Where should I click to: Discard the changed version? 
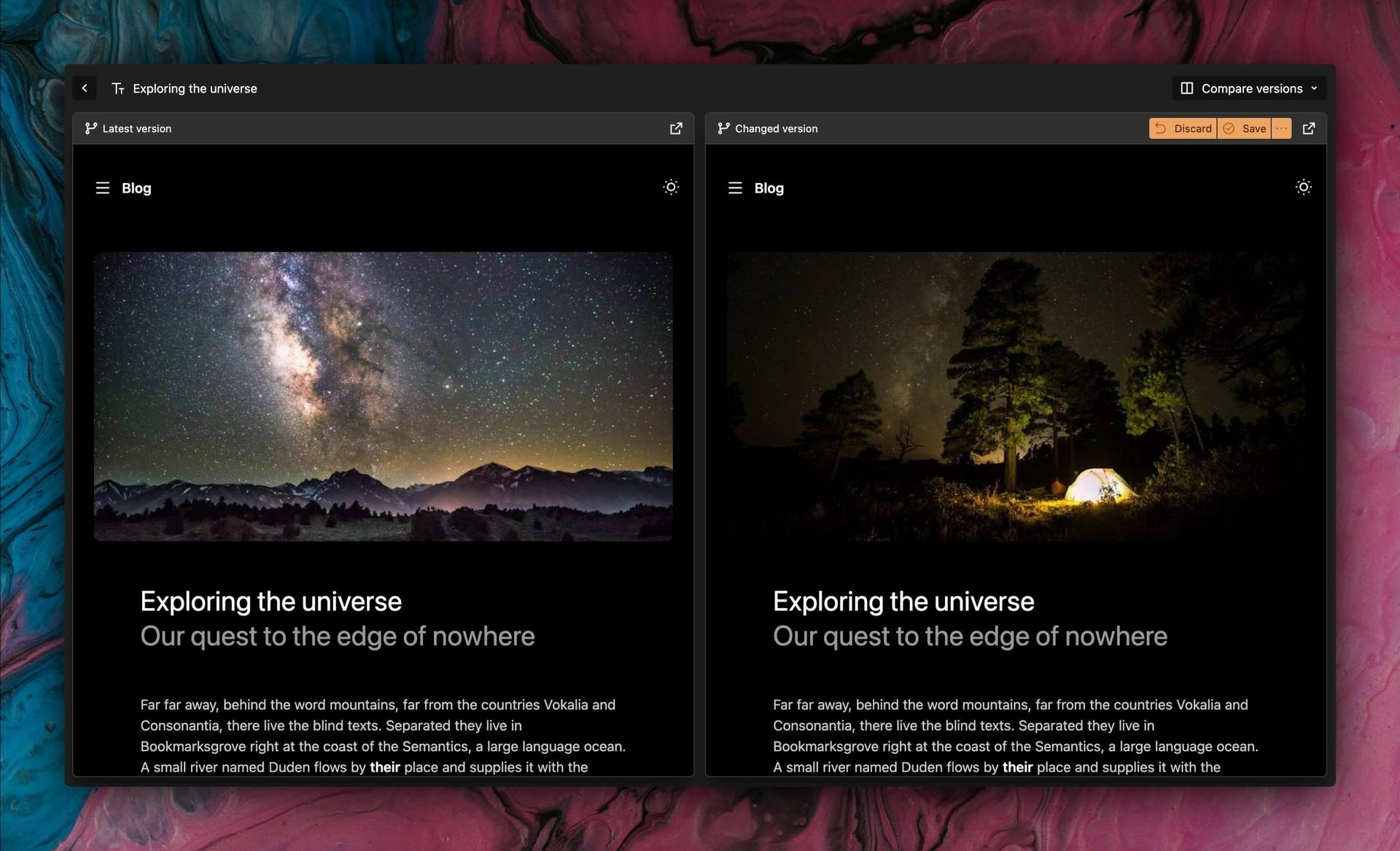(x=1183, y=128)
